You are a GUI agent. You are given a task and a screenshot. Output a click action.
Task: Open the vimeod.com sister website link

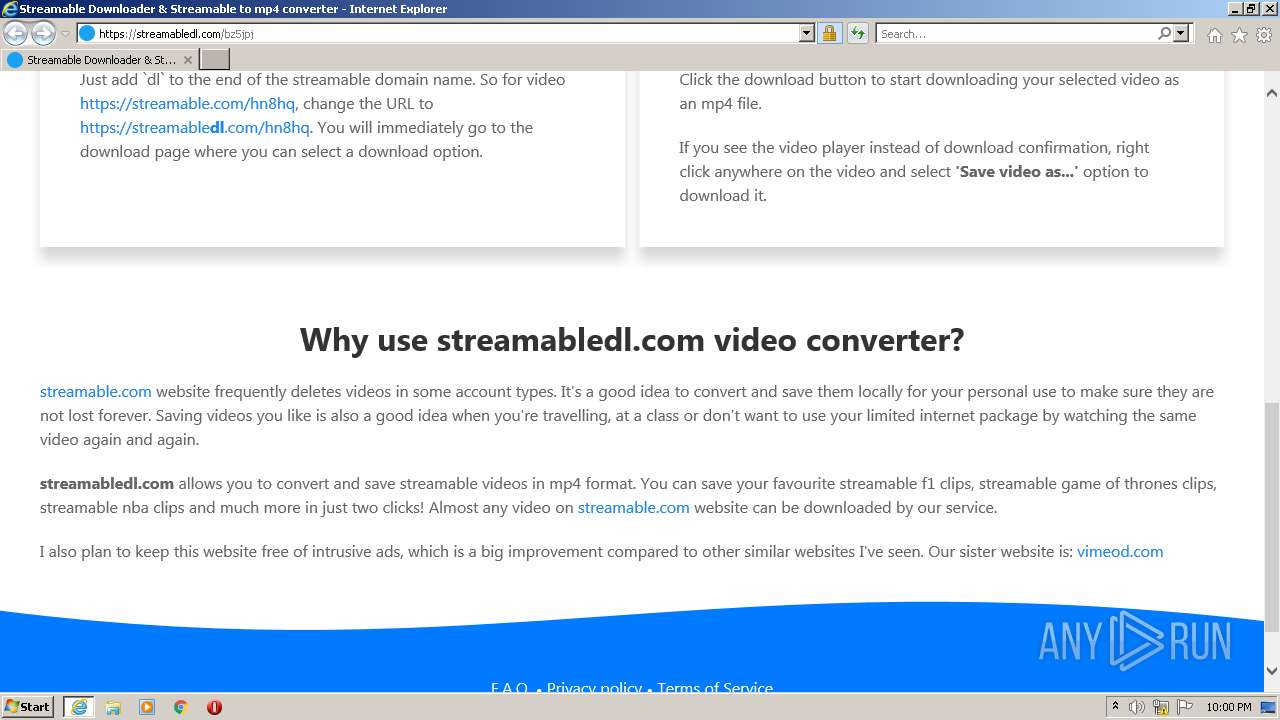pos(1120,551)
